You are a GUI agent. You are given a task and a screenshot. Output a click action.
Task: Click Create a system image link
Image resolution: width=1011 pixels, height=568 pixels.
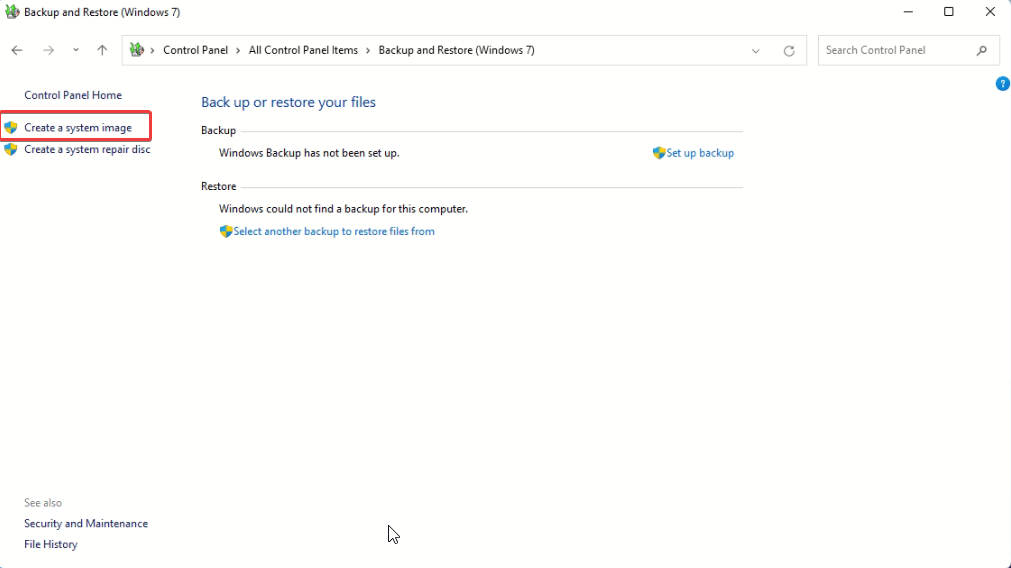[x=78, y=128]
